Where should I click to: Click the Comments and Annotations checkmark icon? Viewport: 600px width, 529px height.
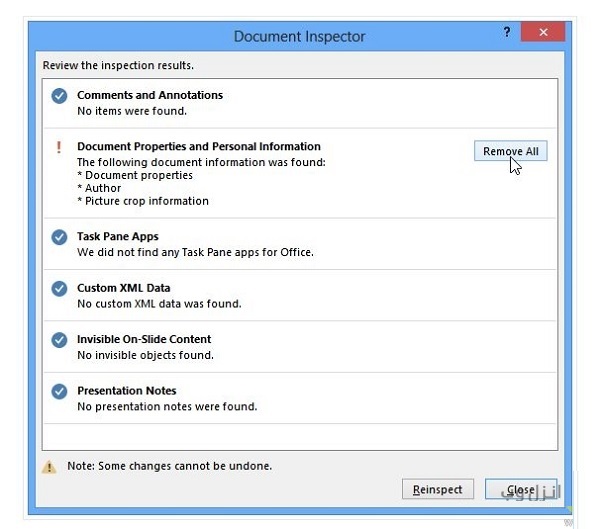tap(59, 96)
